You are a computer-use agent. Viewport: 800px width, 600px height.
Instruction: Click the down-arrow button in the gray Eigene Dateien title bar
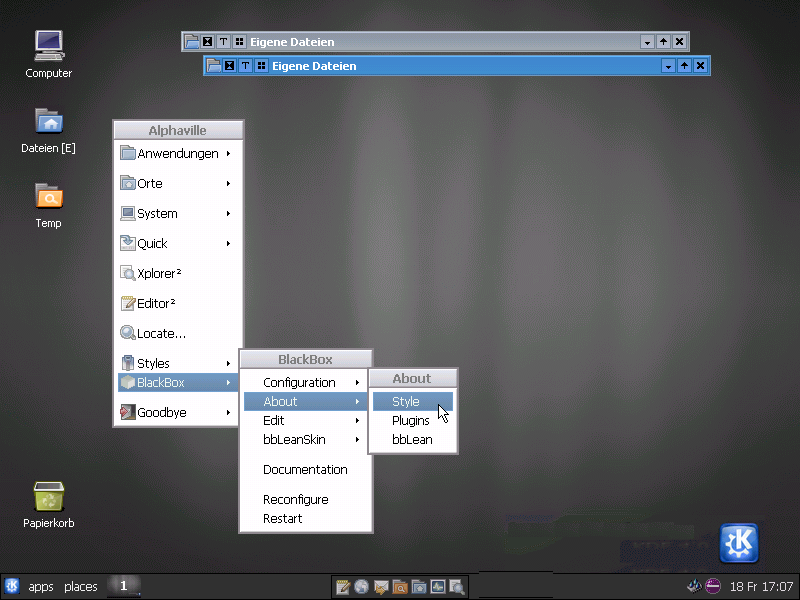pos(647,42)
